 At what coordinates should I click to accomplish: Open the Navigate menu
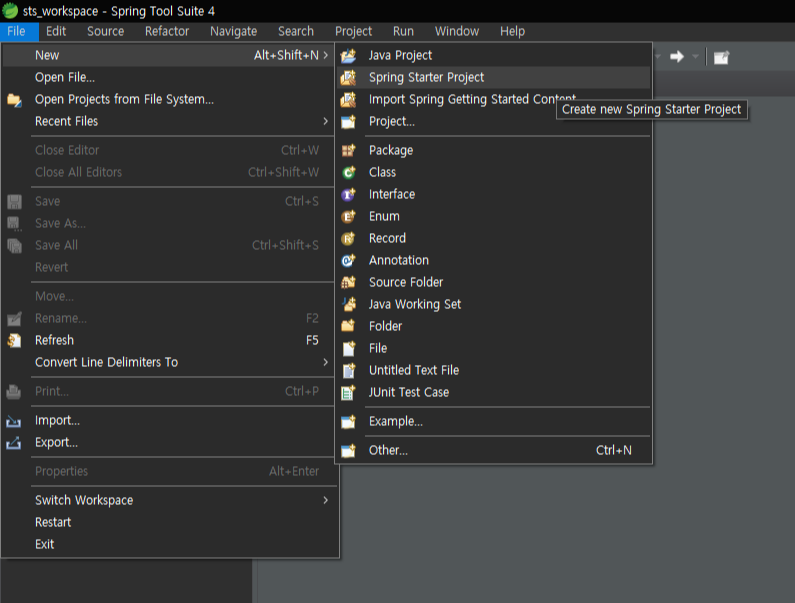[233, 31]
